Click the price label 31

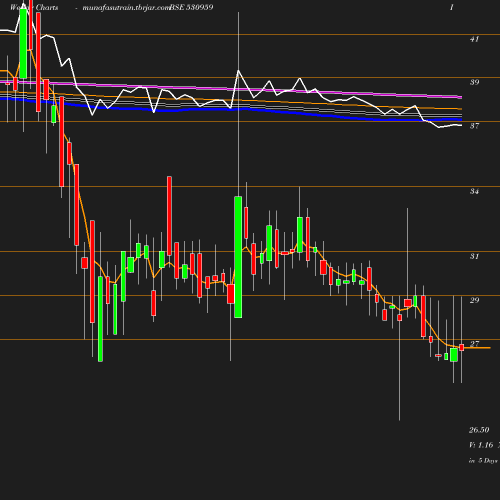[474, 256]
